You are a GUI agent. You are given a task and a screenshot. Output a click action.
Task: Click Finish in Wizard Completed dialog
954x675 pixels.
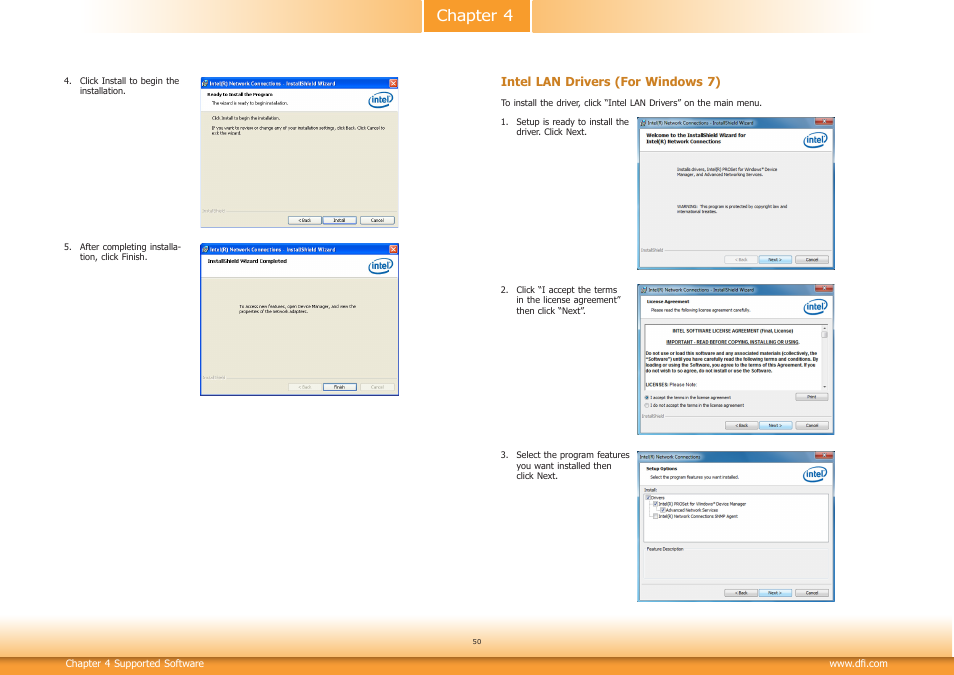pos(339,387)
